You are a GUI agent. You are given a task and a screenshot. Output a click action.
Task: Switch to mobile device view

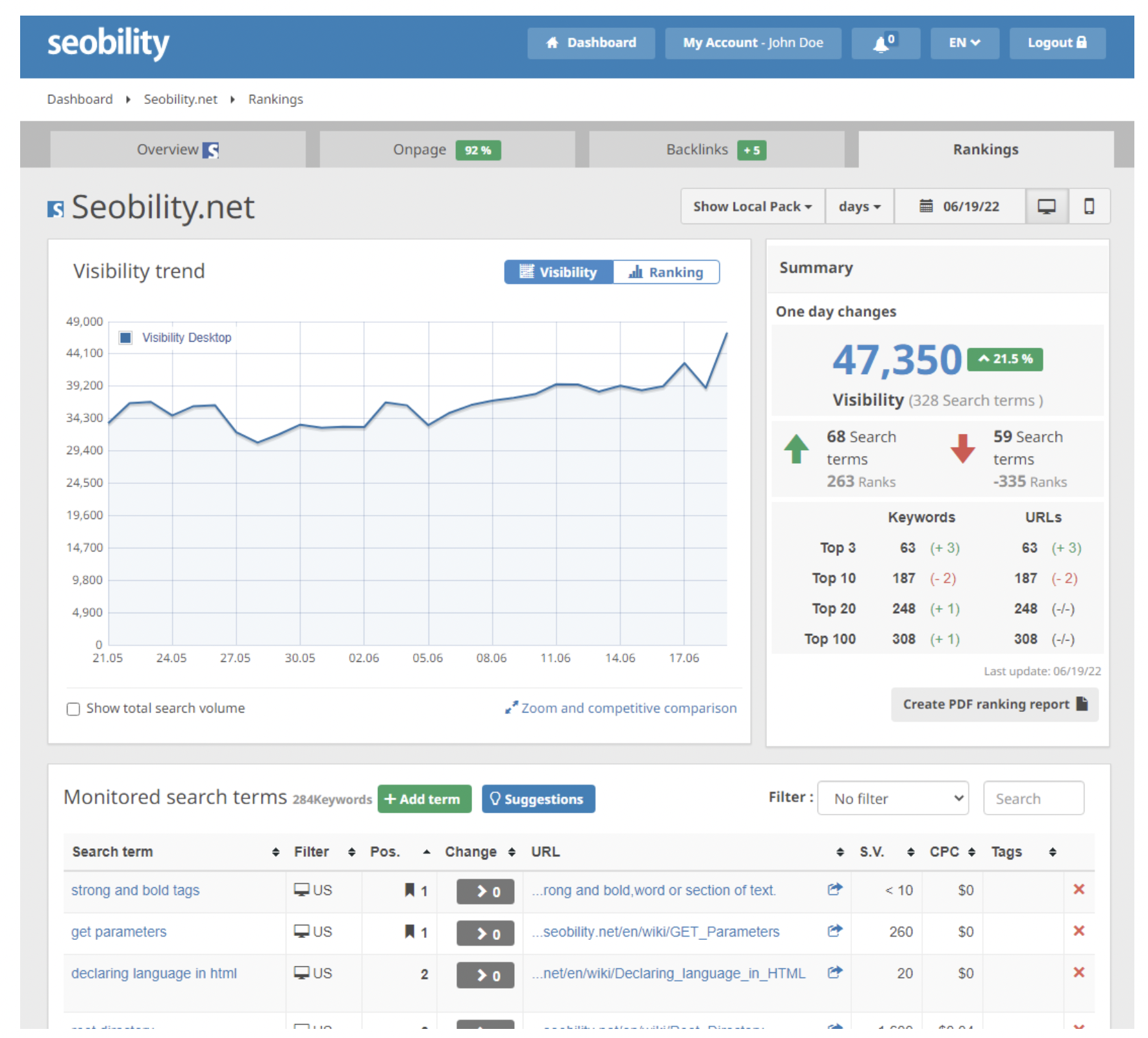pyautogui.click(x=1089, y=207)
